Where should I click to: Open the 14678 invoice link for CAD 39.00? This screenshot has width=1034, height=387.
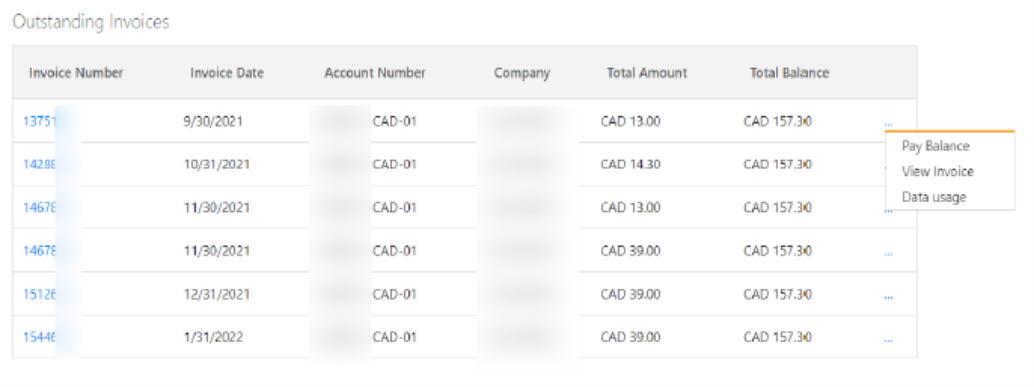point(40,251)
